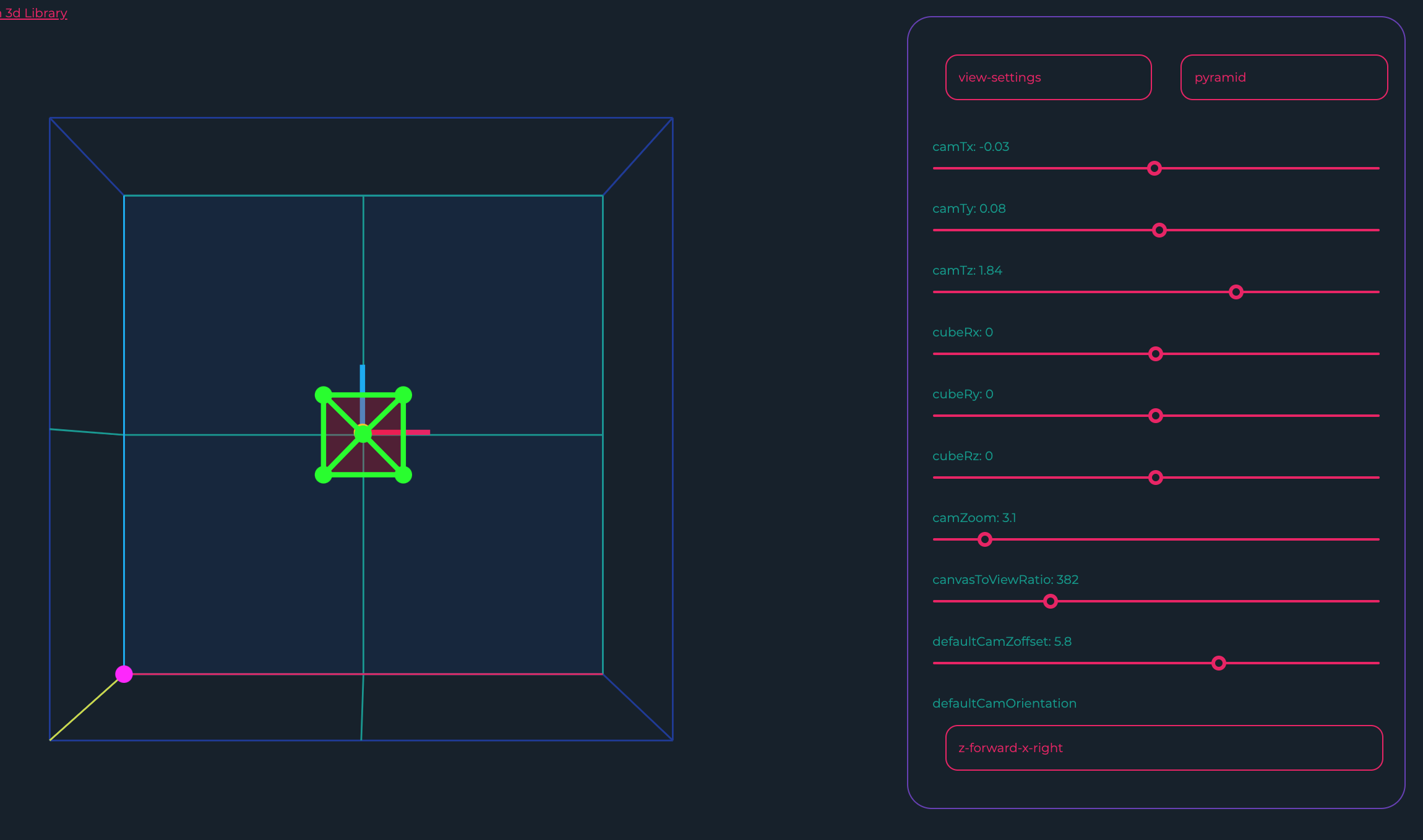
Task: Click the pyramid's top-left green vertex
Action: click(x=323, y=395)
